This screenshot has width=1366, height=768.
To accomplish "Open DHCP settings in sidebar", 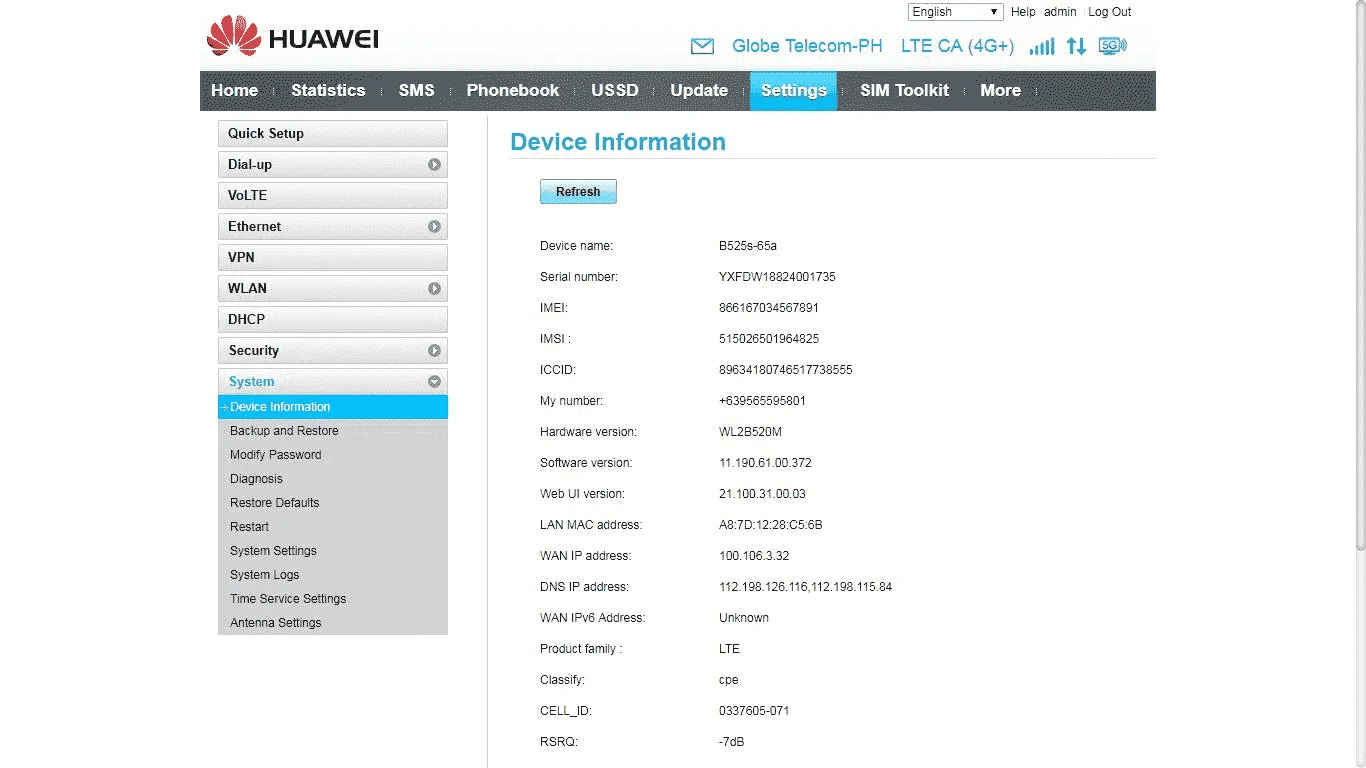I will [333, 319].
